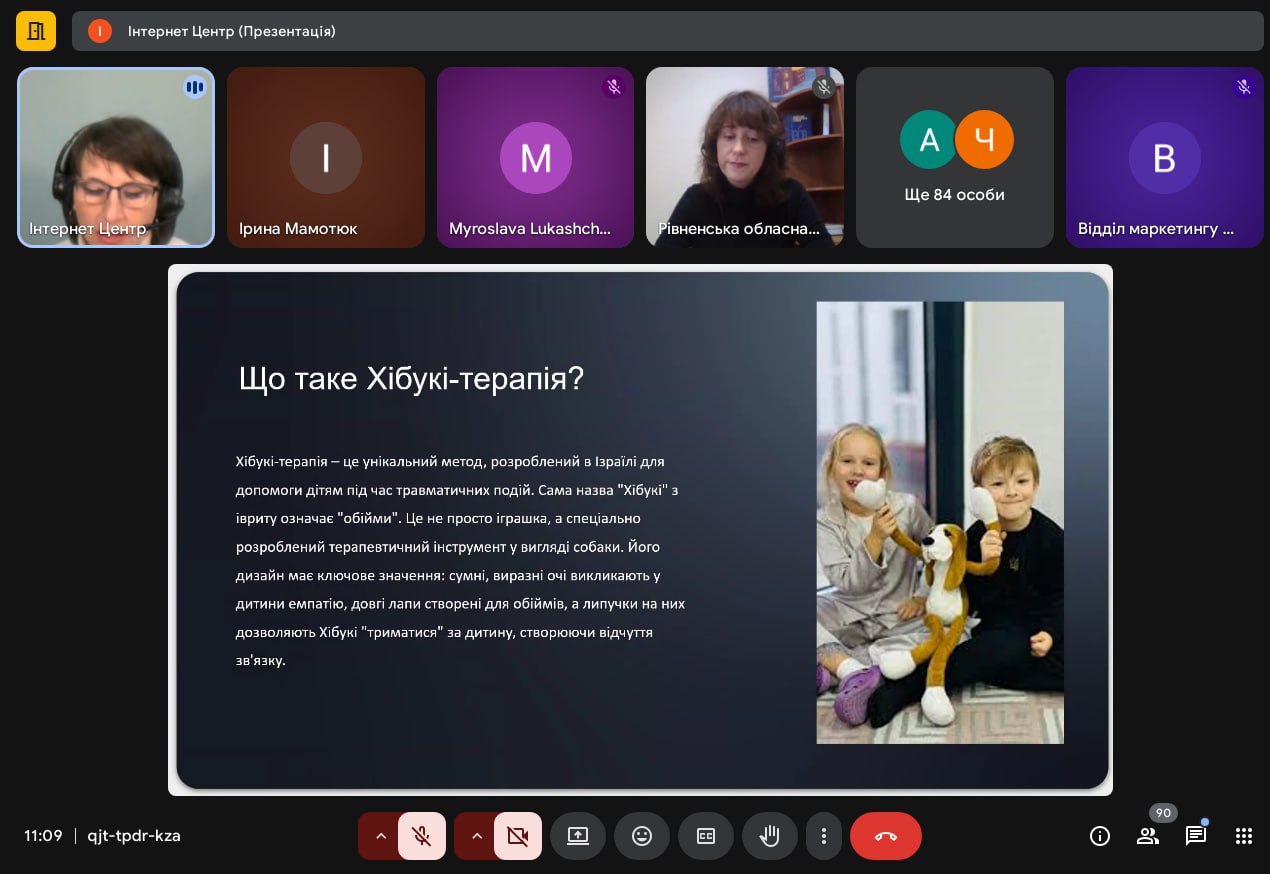Show the participants people panel
1270x874 pixels.
click(x=1148, y=836)
